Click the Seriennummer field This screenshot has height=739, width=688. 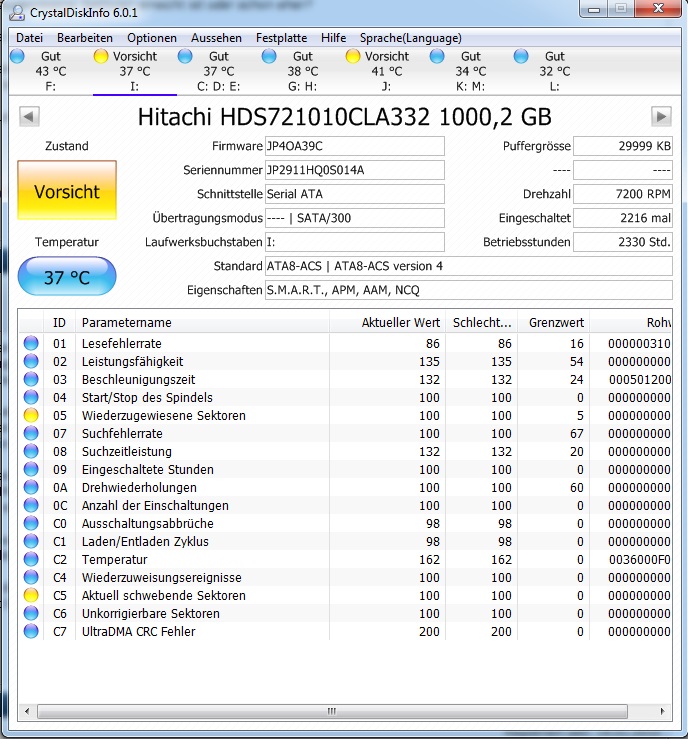pos(355,170)
